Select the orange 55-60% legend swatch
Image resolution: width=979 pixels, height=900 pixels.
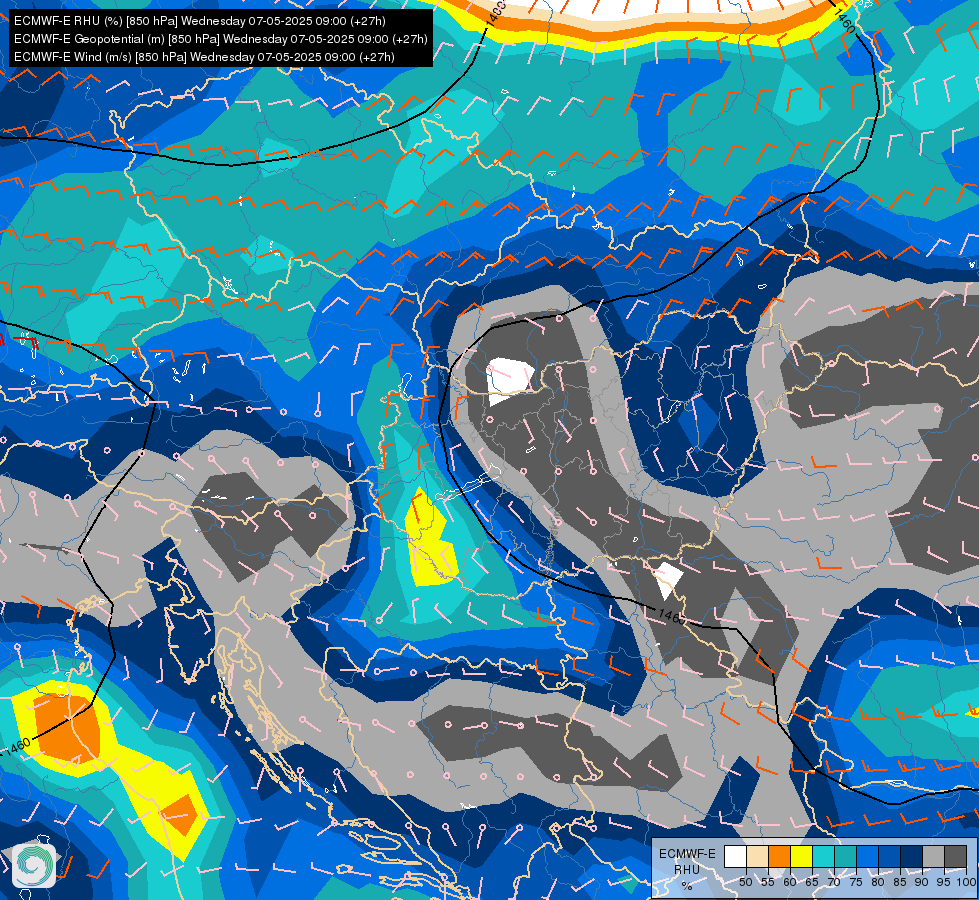(779, 856)
